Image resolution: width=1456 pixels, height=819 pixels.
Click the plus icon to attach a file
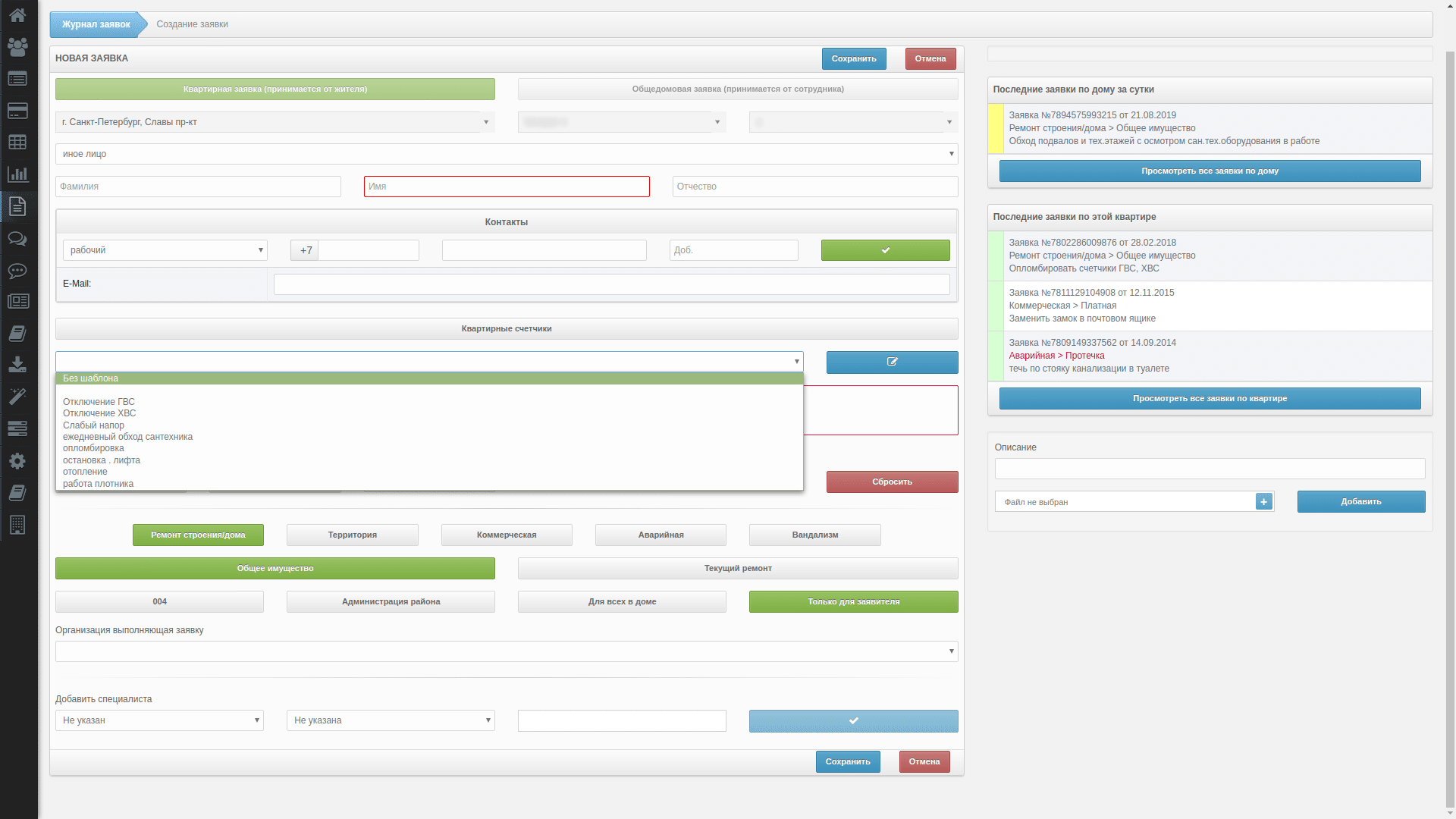pyautogui.click(x=1263, y=502)
